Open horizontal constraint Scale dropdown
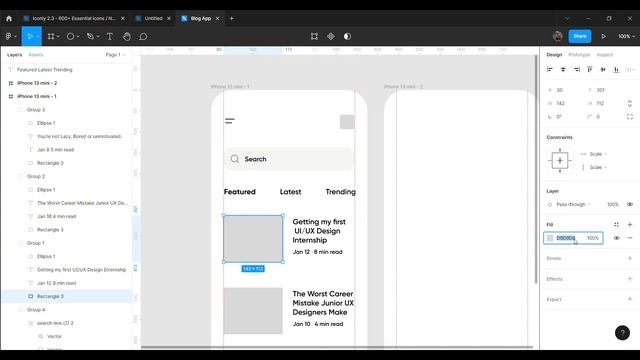The width and height of the screenshot is (640, 360). click(x=598, y=154)
